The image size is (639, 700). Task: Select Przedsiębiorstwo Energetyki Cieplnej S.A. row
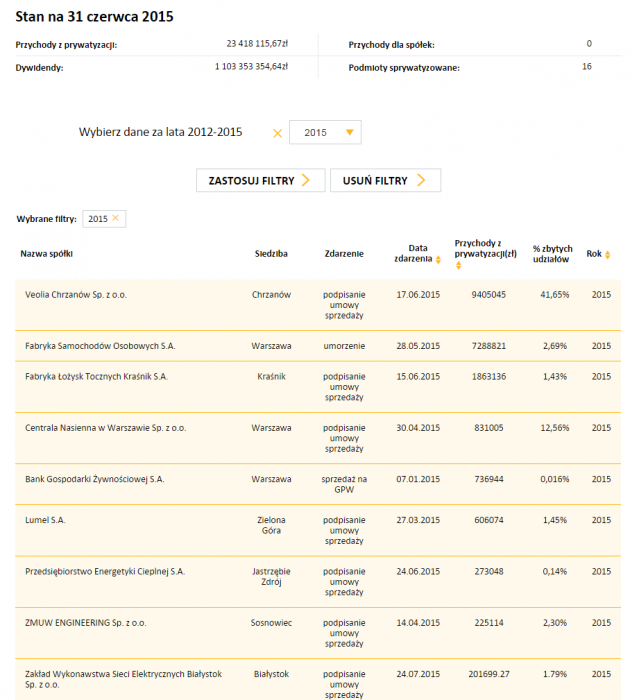(318, 582)
